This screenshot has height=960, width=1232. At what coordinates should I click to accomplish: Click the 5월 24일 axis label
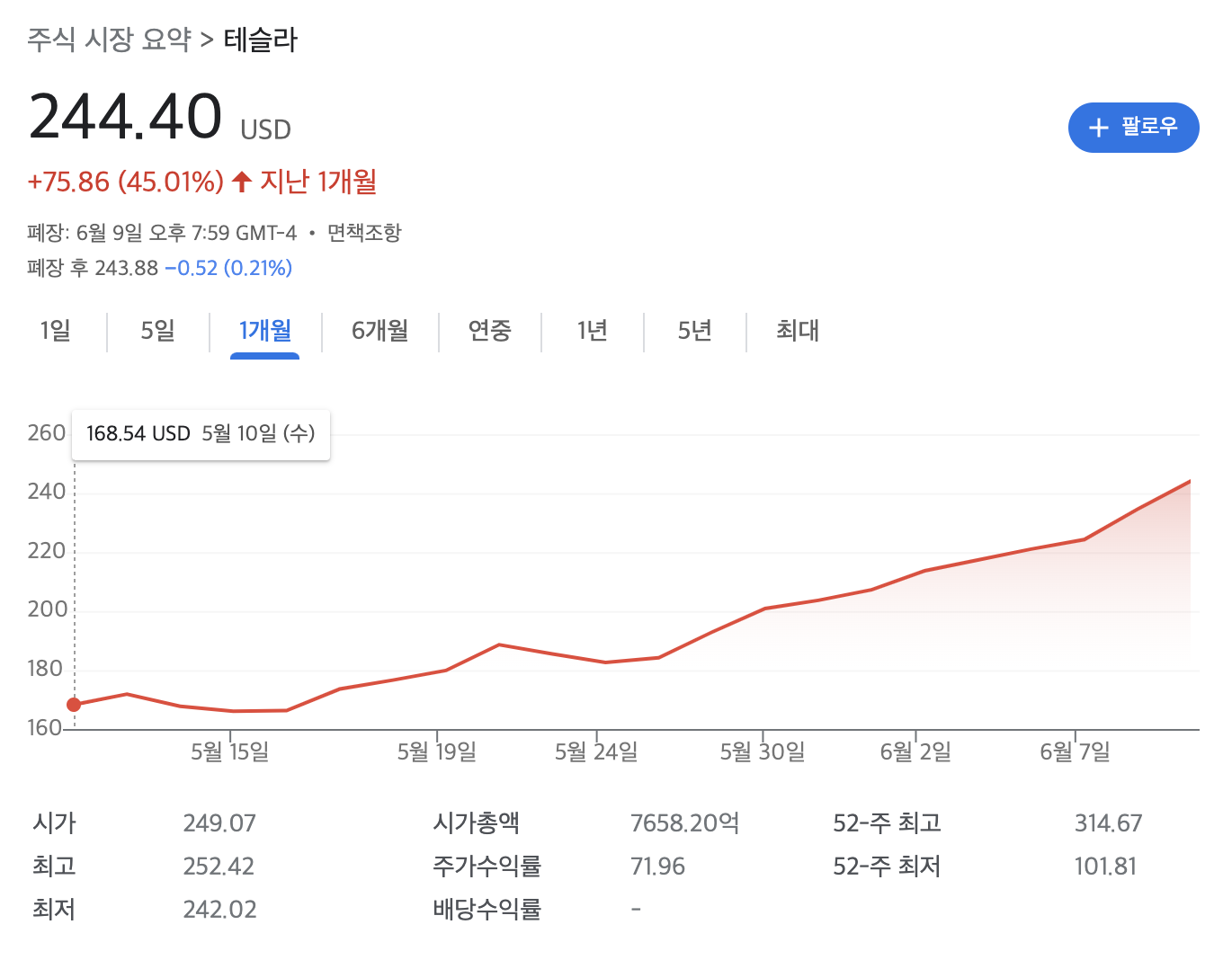click(596, 751)
